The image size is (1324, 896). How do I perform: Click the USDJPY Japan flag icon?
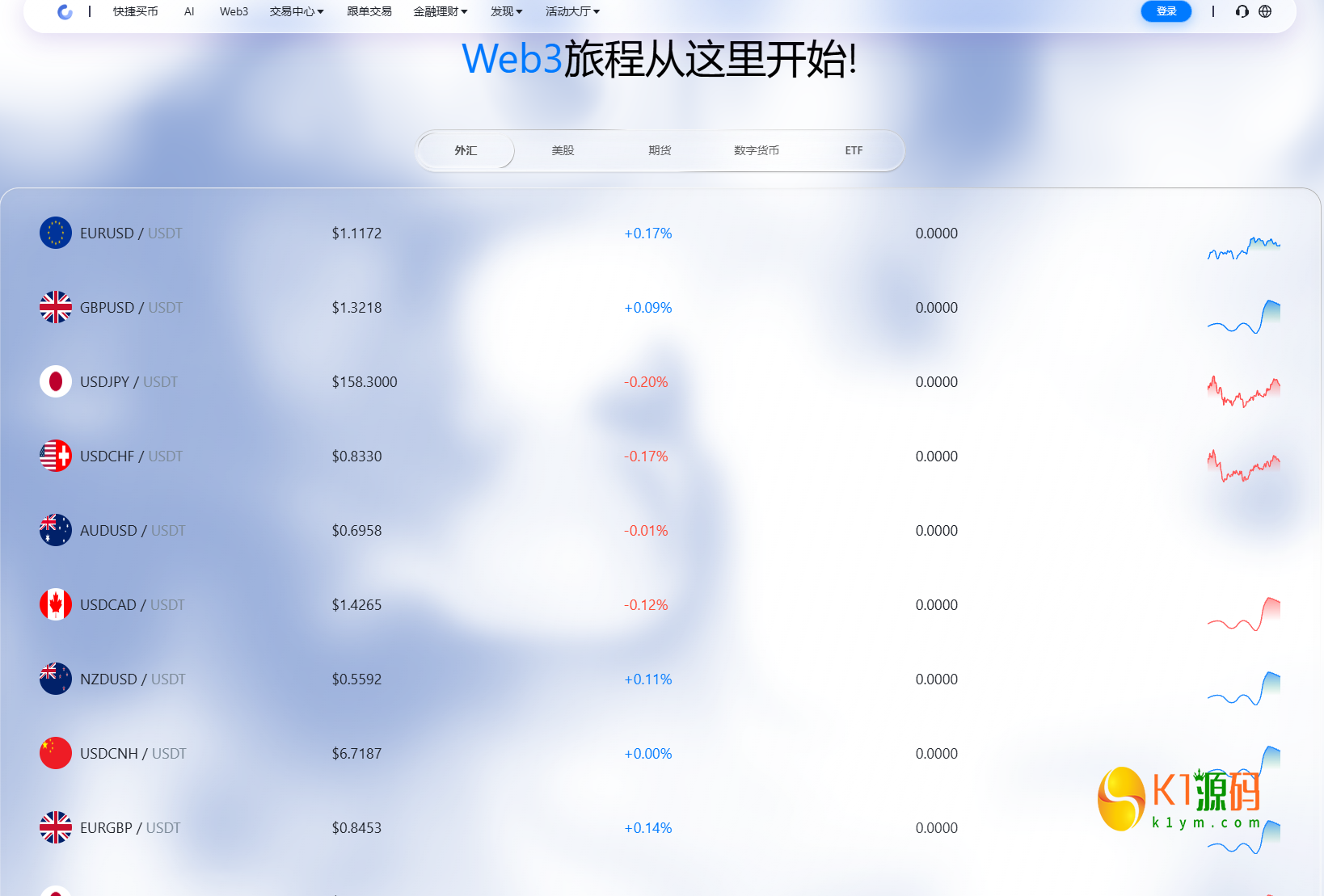56,381
